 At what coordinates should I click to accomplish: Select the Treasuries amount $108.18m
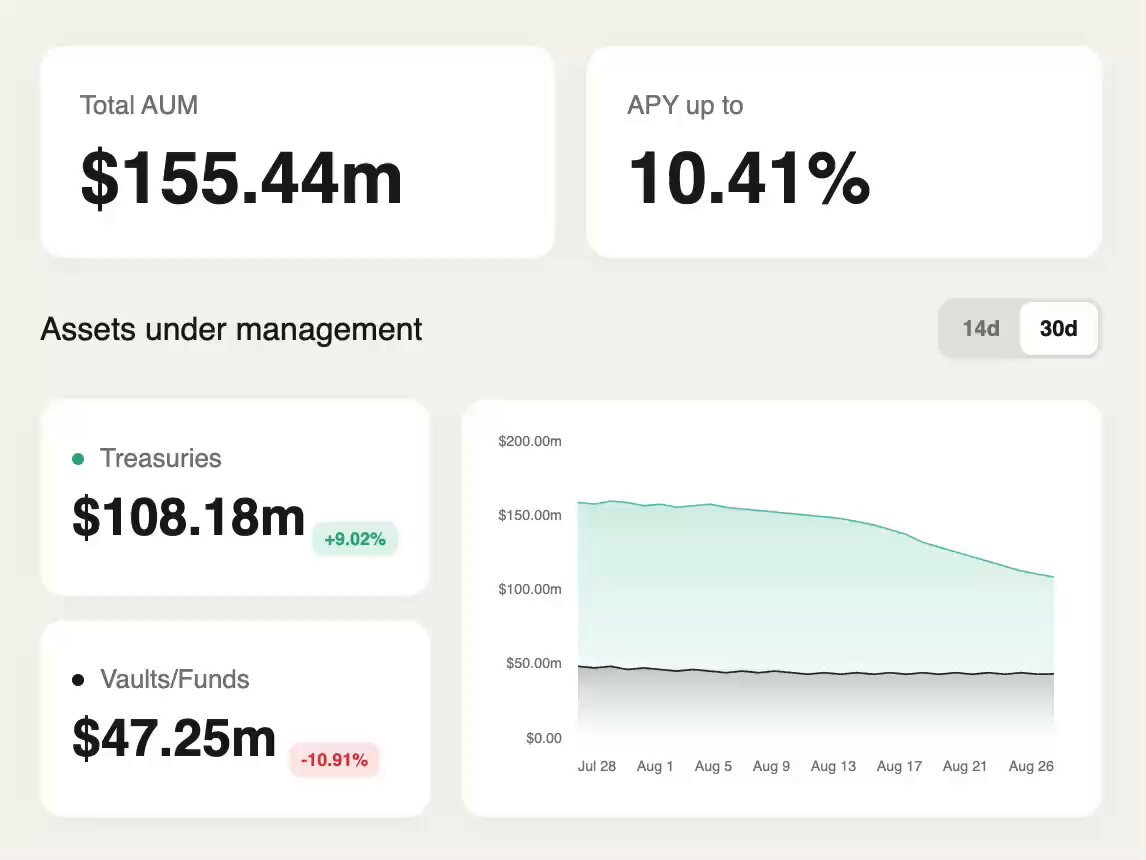coord(189,517)
